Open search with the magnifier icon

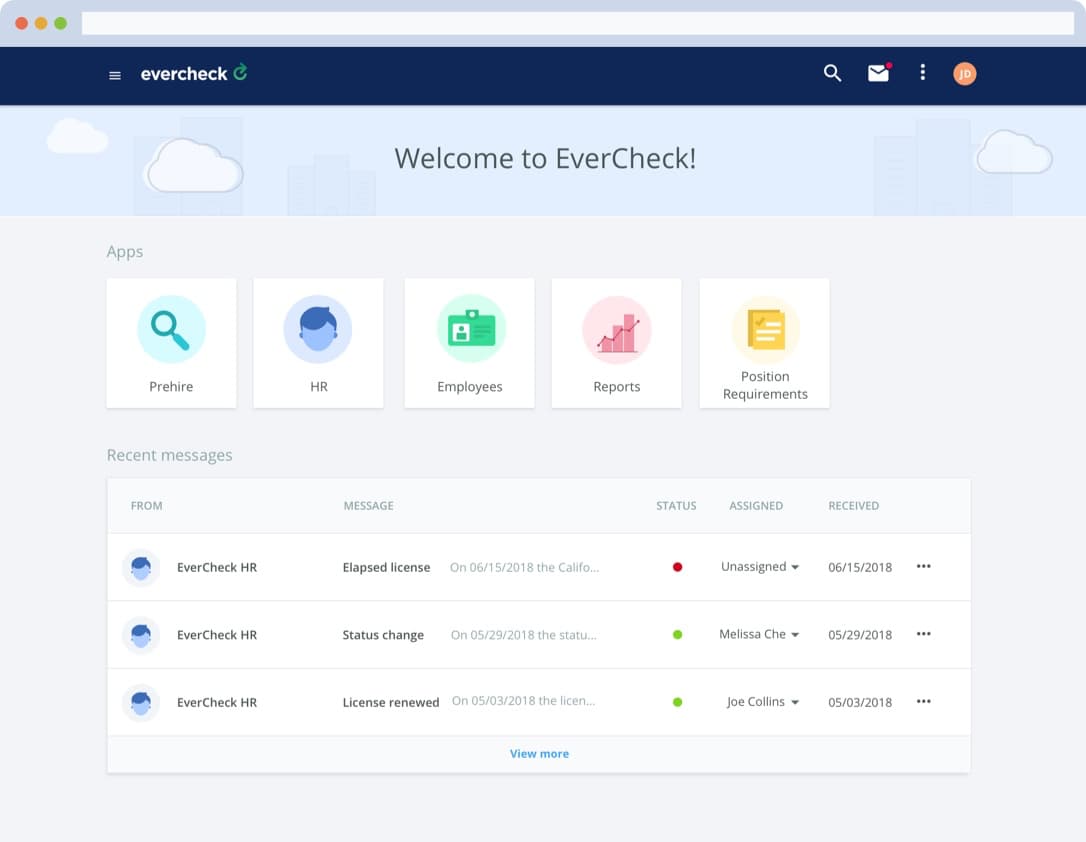tap(833, 73)
